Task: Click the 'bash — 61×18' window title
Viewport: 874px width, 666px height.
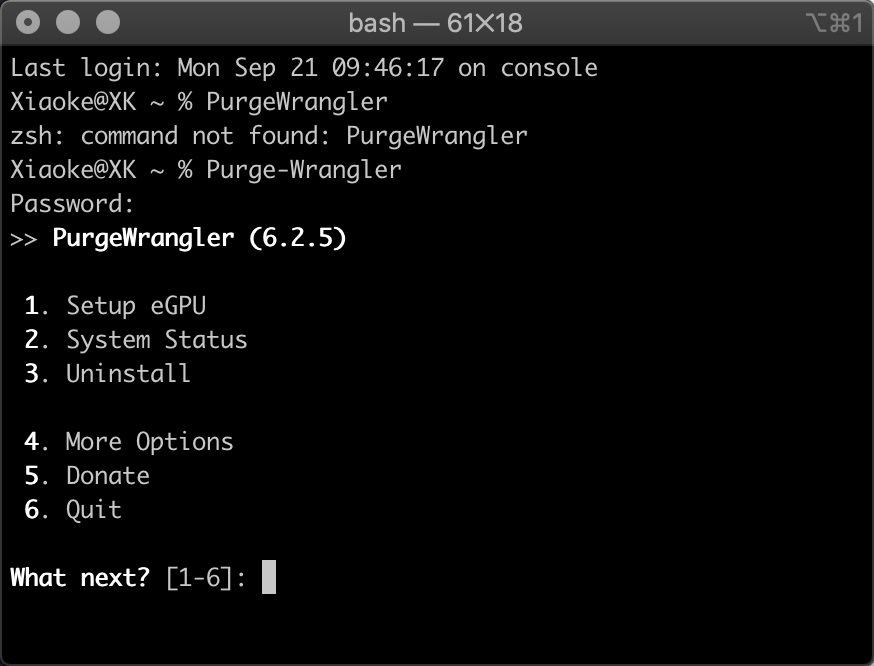Action: [x=435, y=22]
